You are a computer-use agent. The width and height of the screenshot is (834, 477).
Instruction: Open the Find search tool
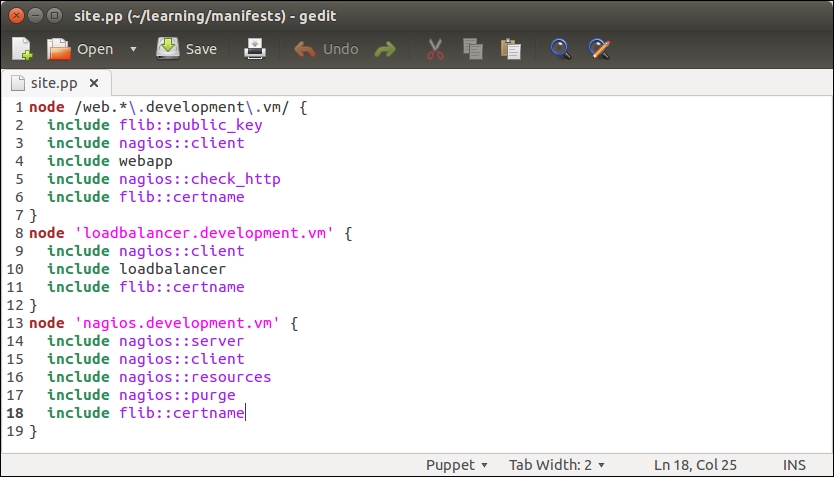click(x=561, y=49)
